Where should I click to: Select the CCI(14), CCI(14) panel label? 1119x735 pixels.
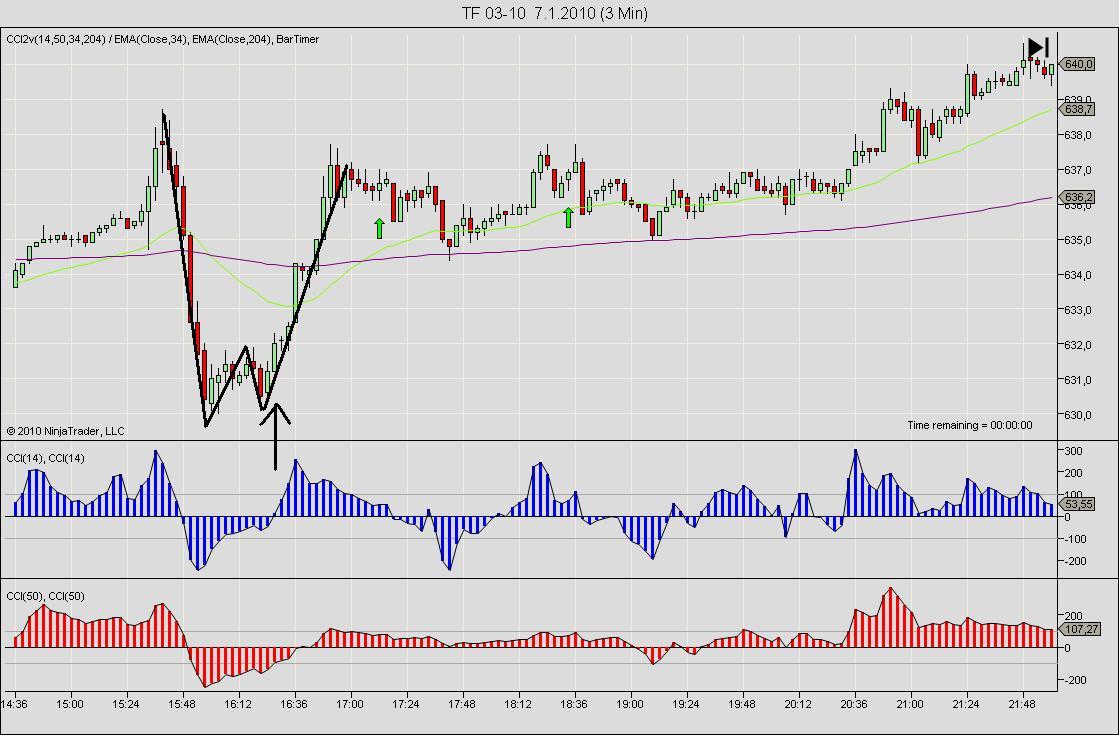tap(46, 458)
